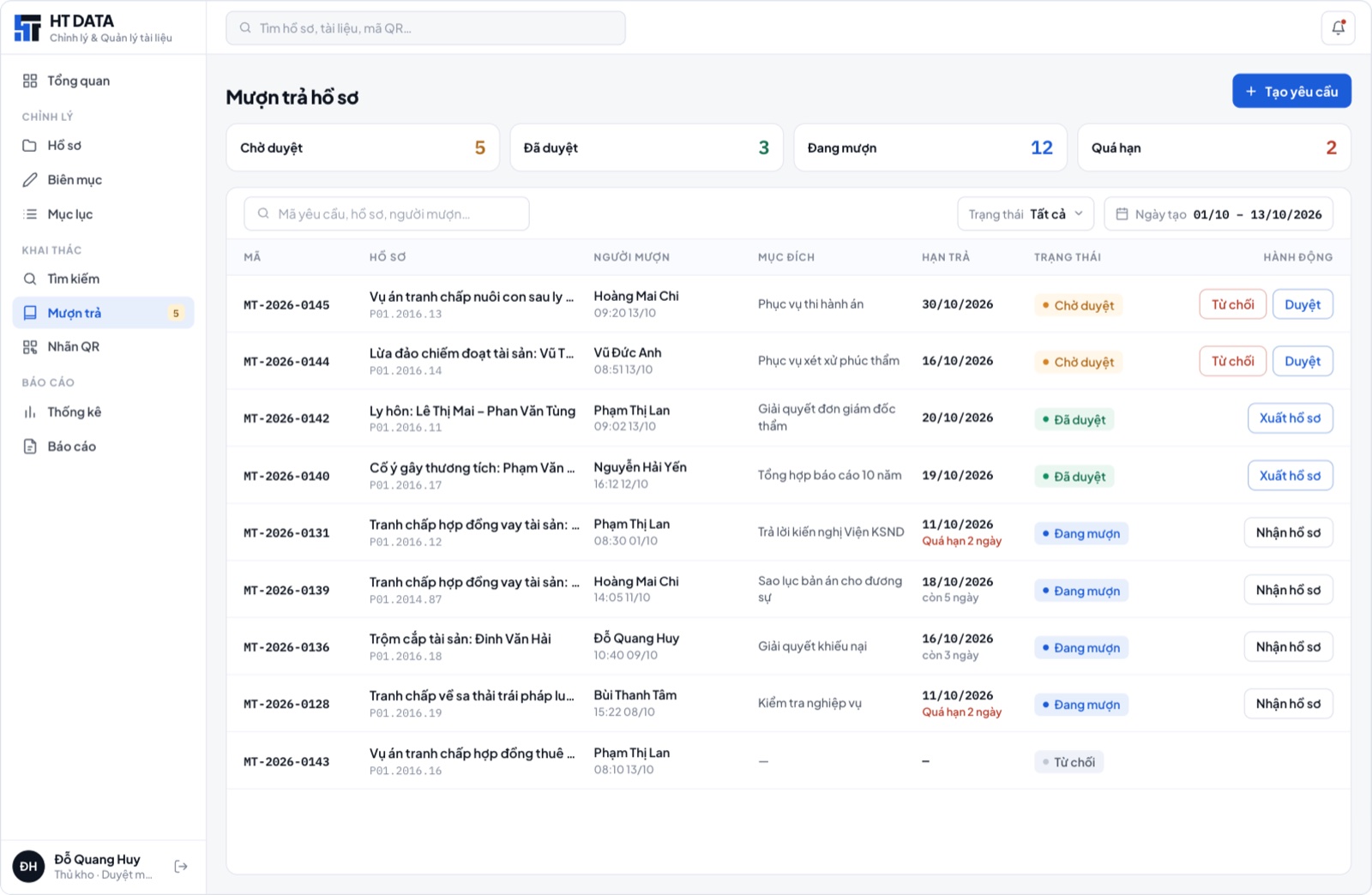Click Xuất hồ sơ for MT-2026-0142
The height and width of the screenshot is (895, 1372).
tap(1290, 418)
